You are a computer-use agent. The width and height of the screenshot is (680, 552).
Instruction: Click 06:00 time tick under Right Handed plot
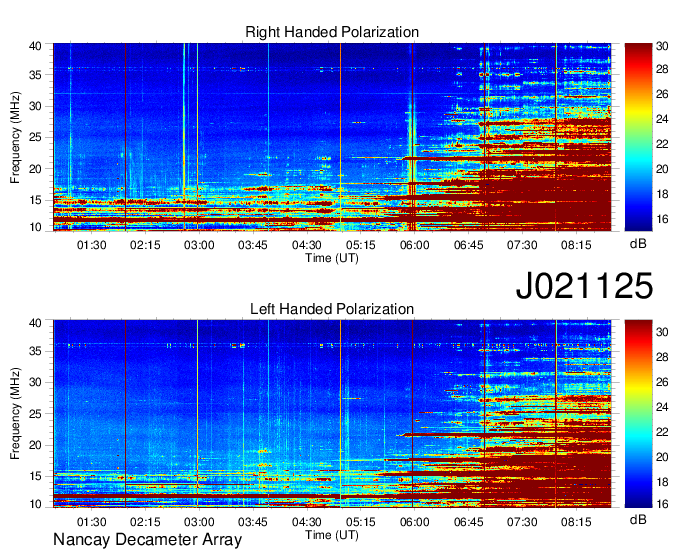point(415,245)
